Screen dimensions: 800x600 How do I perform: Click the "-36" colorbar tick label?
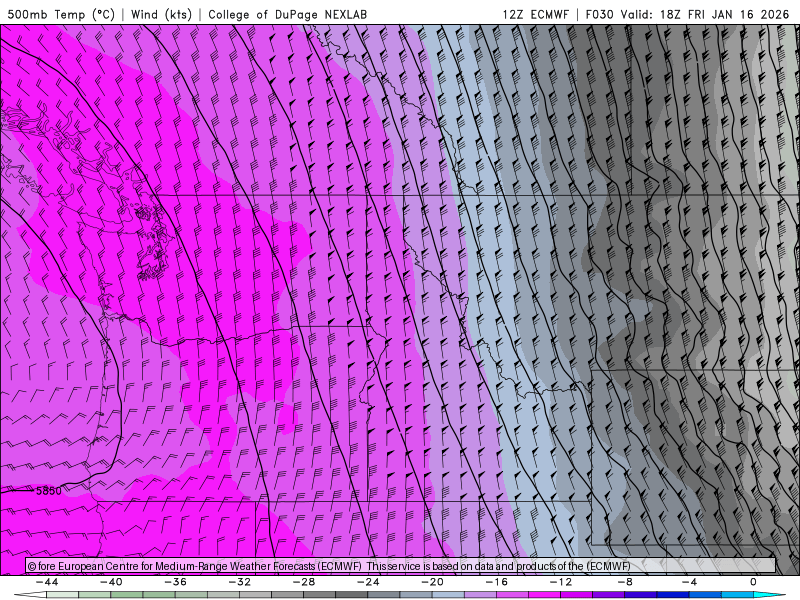tap(175, 582)
